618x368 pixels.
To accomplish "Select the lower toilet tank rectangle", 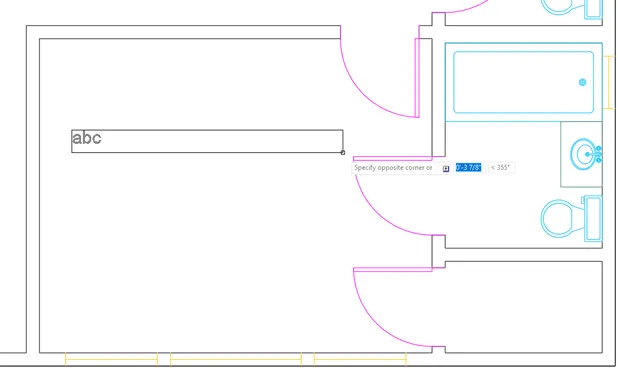I will (592, 219).
